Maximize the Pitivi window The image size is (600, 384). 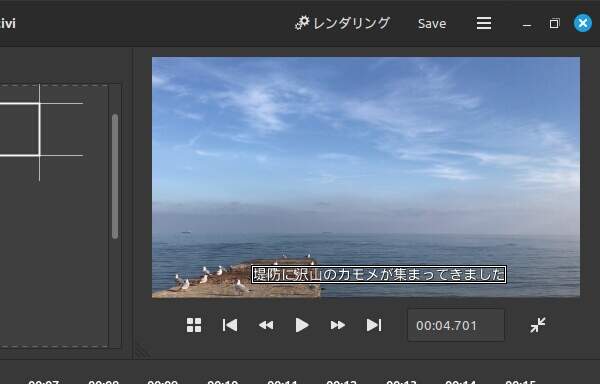(x=554, y=24)
